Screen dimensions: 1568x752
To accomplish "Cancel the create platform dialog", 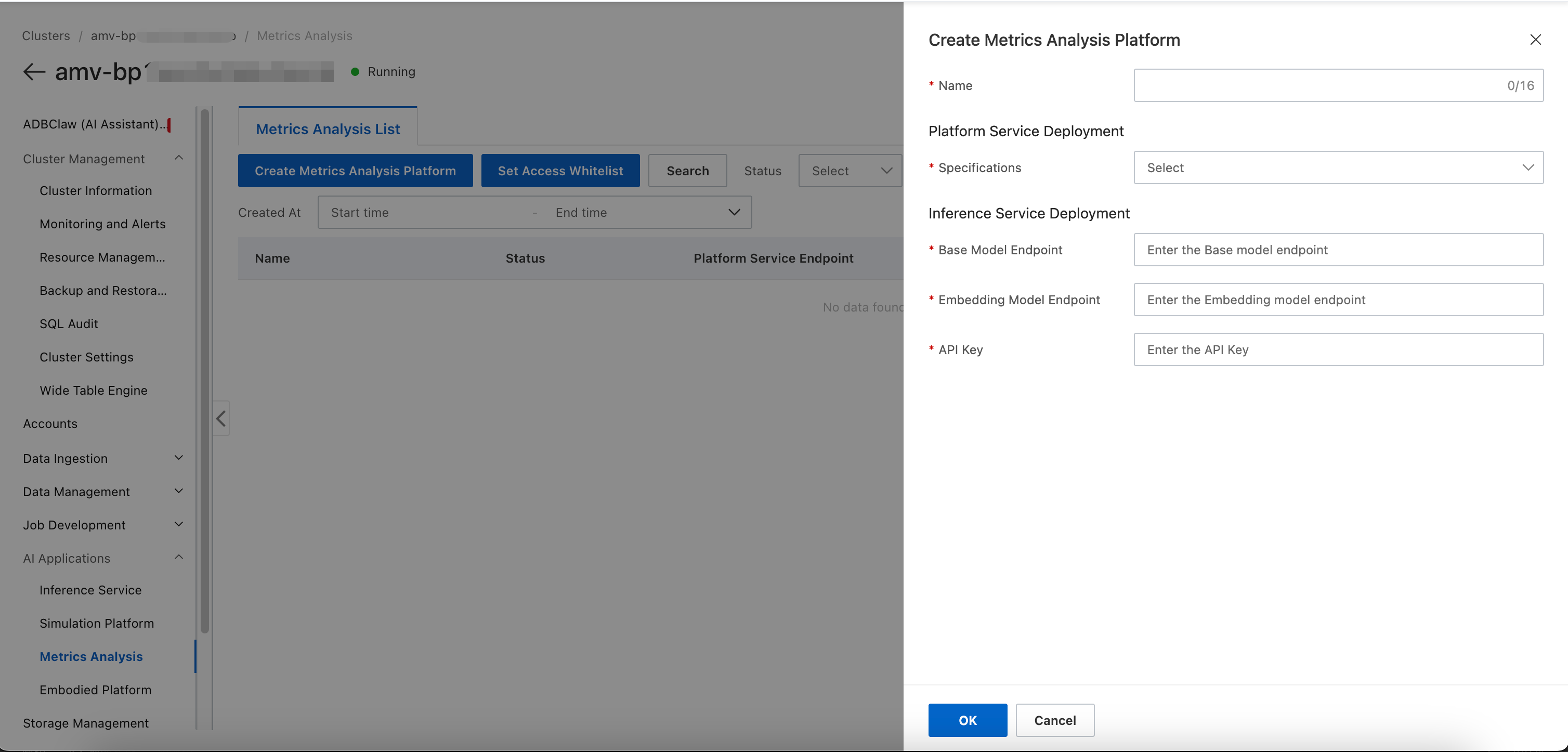I will click(1055, 720).
